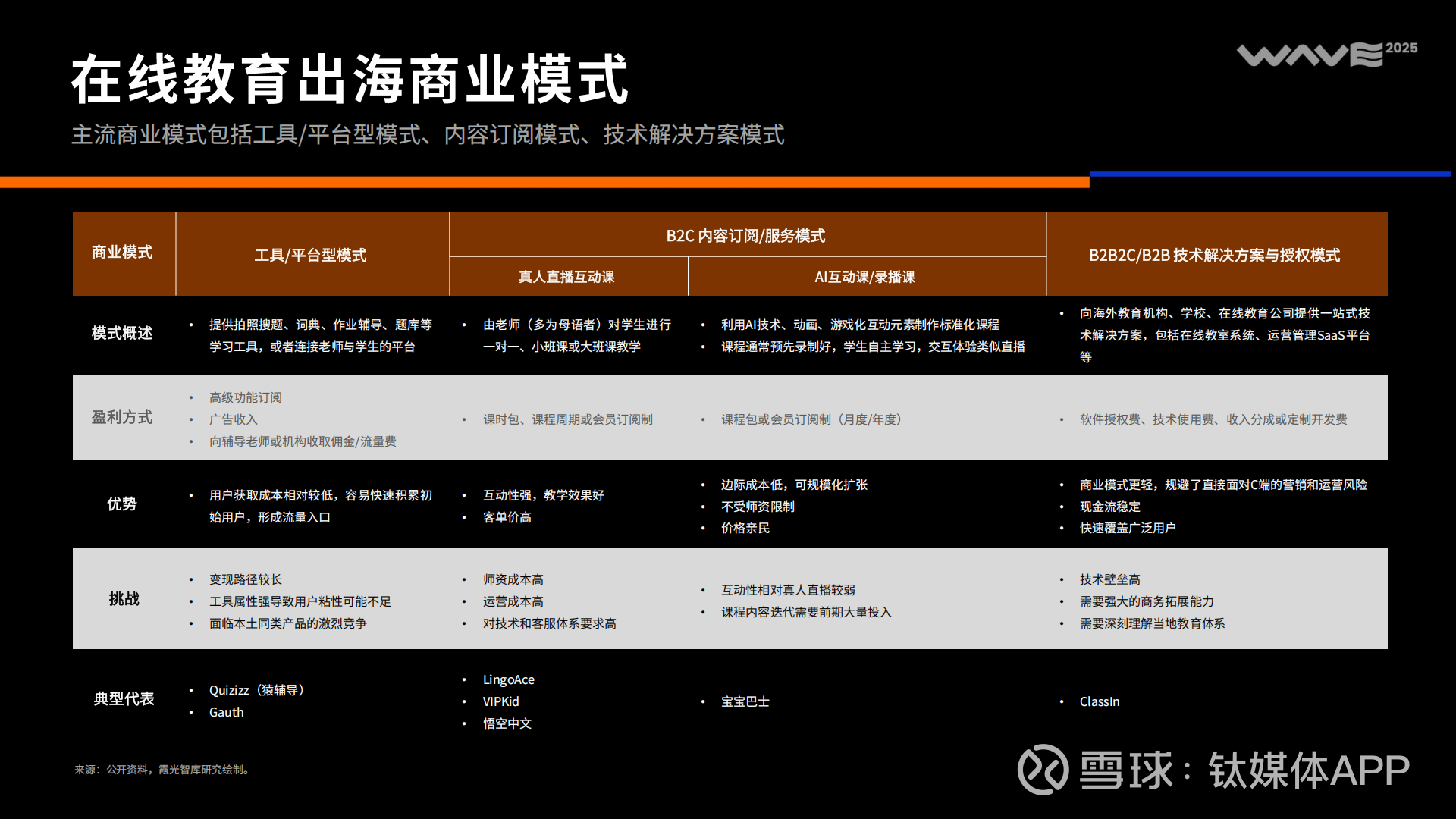Select the 真人直播互动课 sub-header

(566, 277)
